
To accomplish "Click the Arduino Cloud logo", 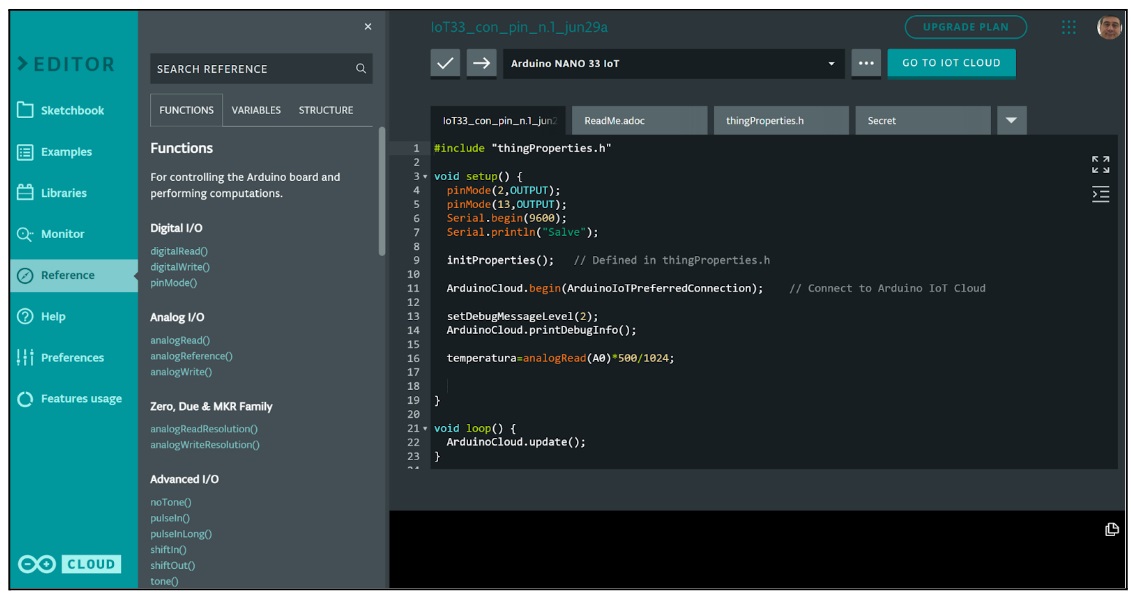I will (x=70, y=564).
